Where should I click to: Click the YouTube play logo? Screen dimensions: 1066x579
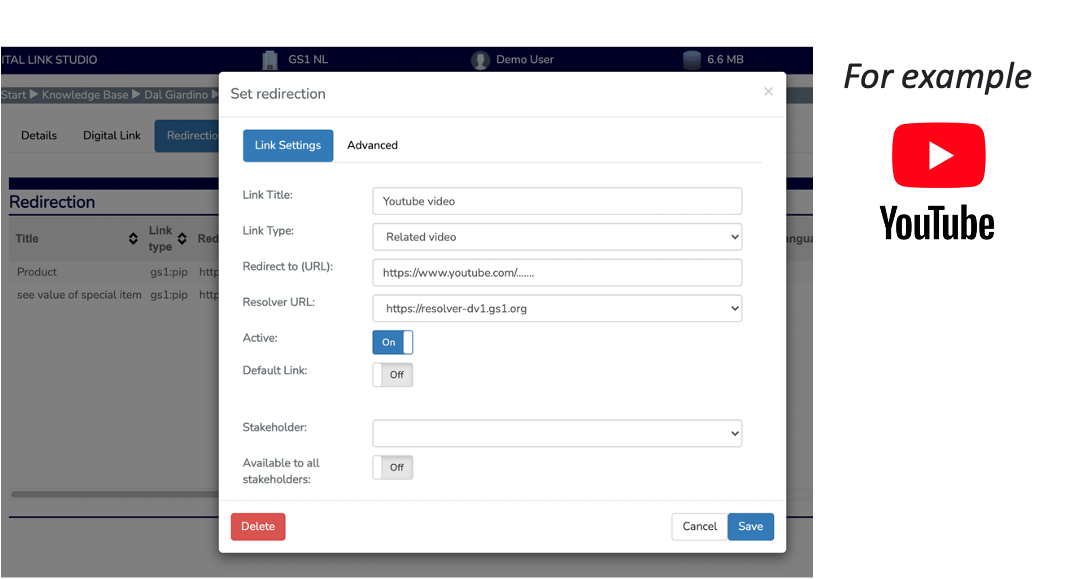(x=939, y=156)
